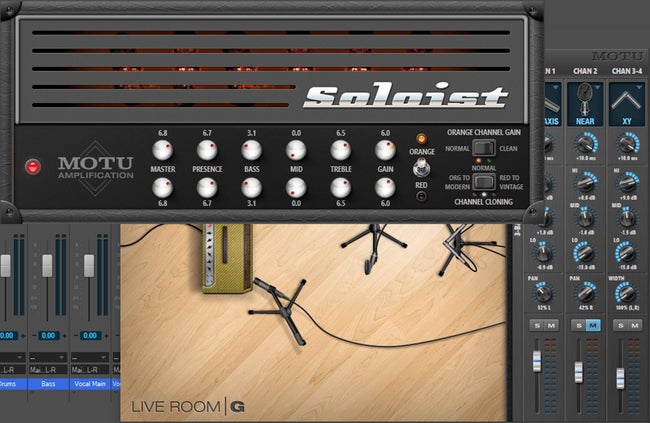Select the ORANGE channel indicator LED
The width and height of the screenshot is (650, 423).
tap(421, 139)
